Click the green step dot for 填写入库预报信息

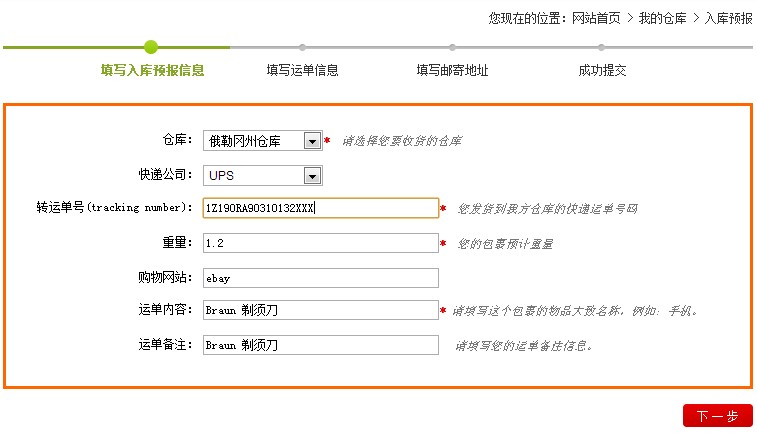151,46
